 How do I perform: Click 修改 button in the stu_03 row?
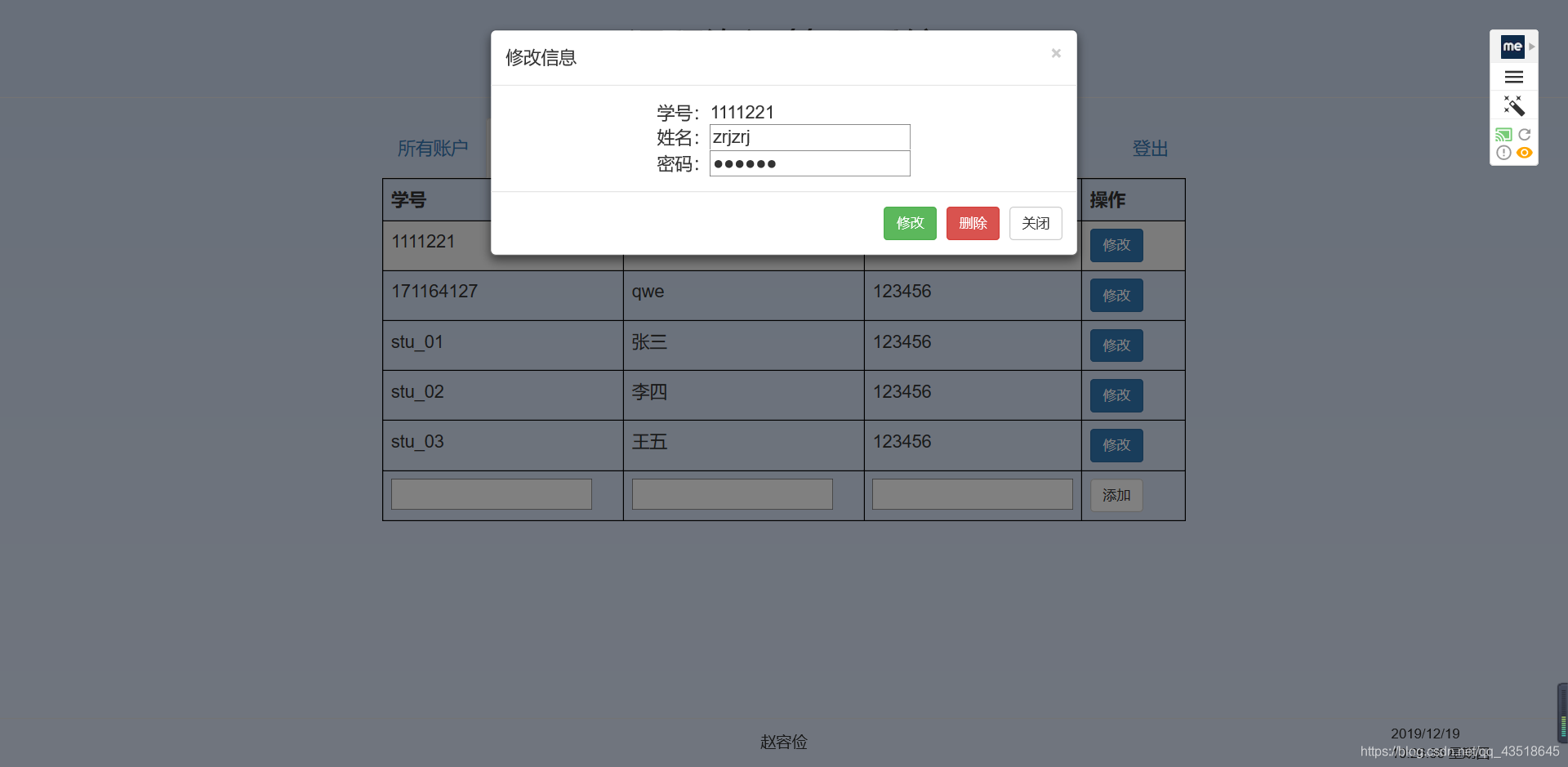point(1116,445)
